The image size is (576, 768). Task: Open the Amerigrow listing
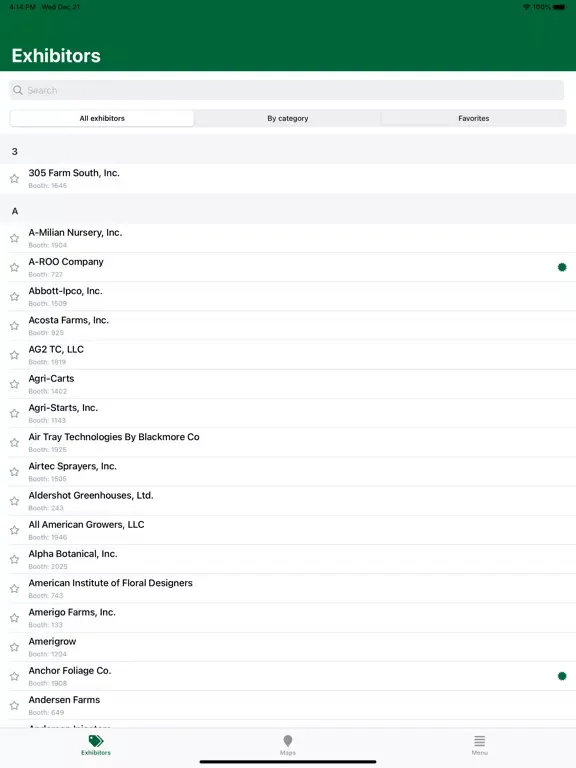[288, 647]
